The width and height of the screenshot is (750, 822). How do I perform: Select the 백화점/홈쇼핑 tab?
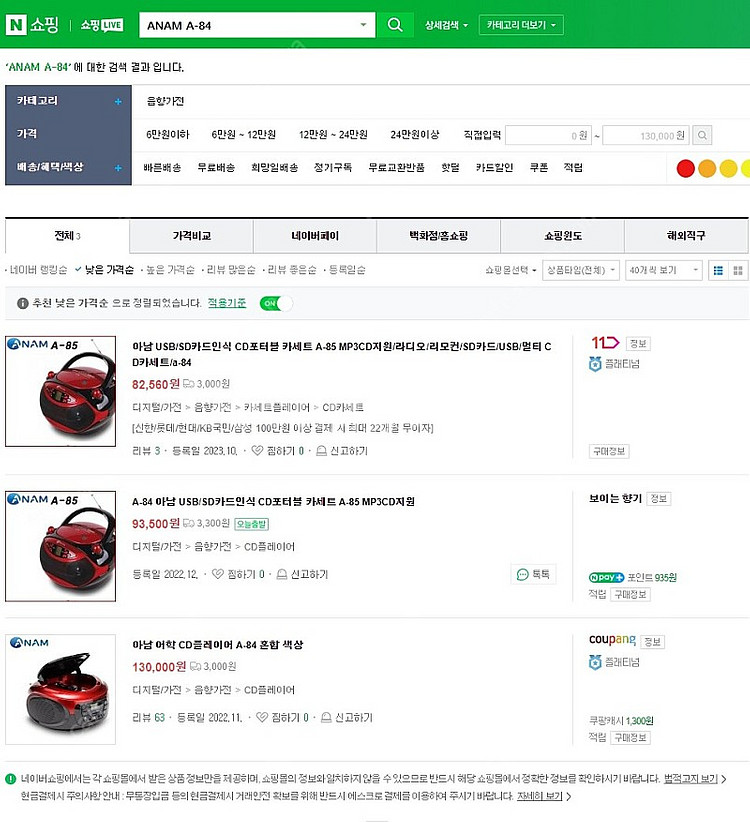(x=439, y=236)
